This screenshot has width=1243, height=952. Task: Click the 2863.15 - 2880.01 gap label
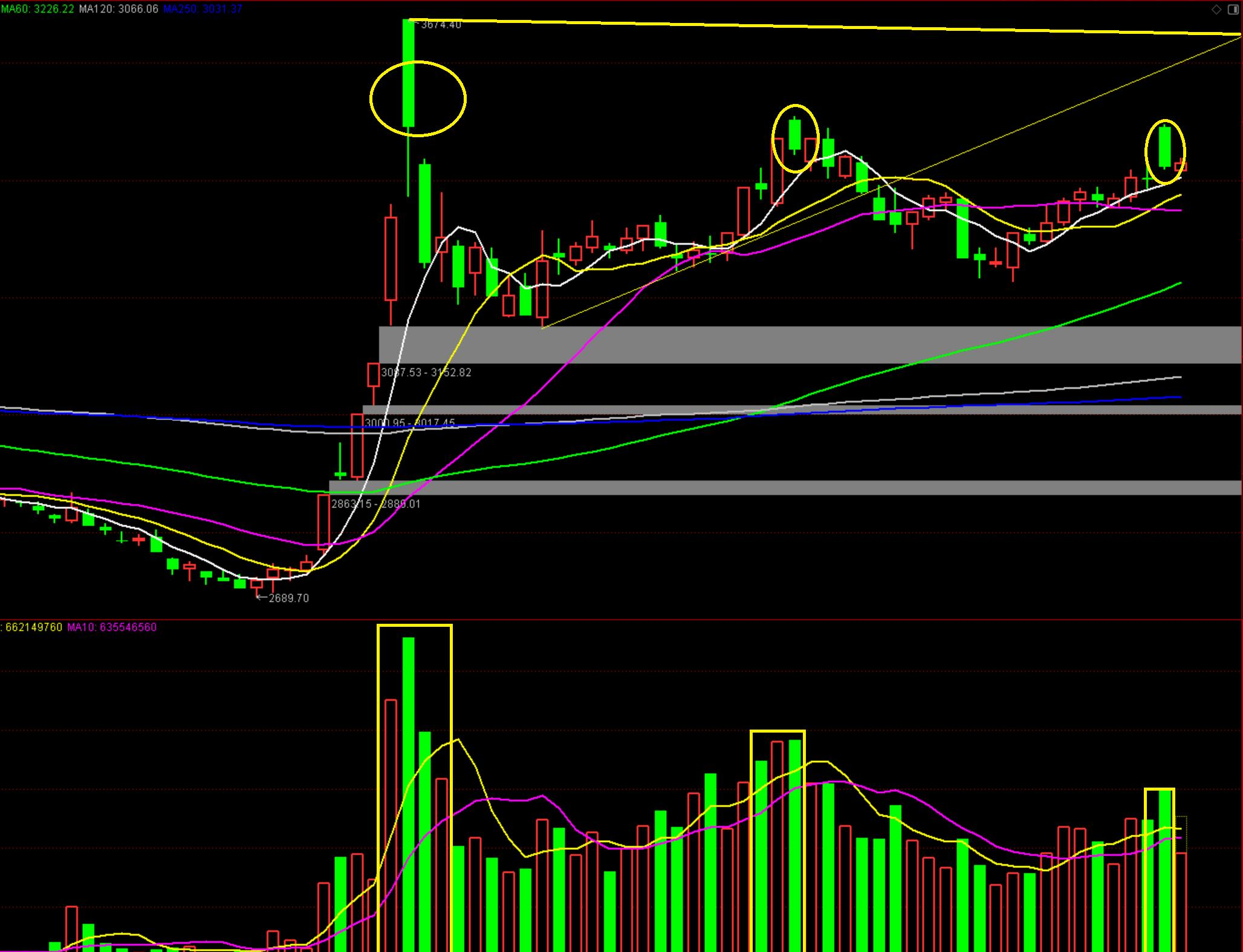point(375,504)
